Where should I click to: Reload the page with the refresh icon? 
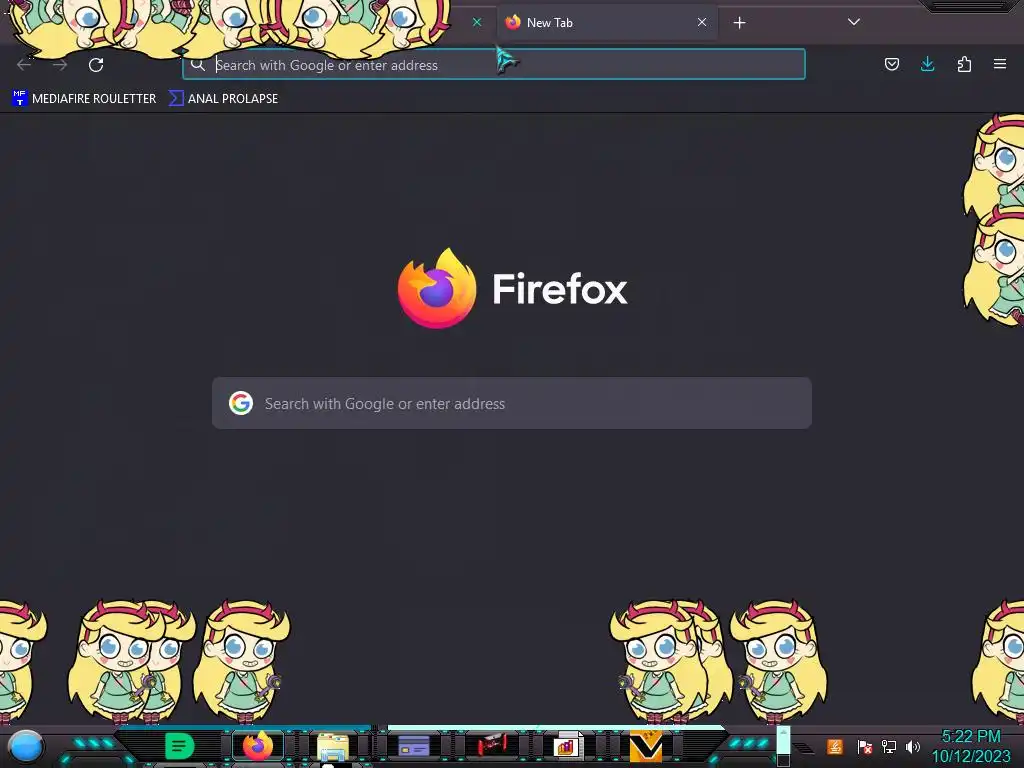[x=96, y=65]
